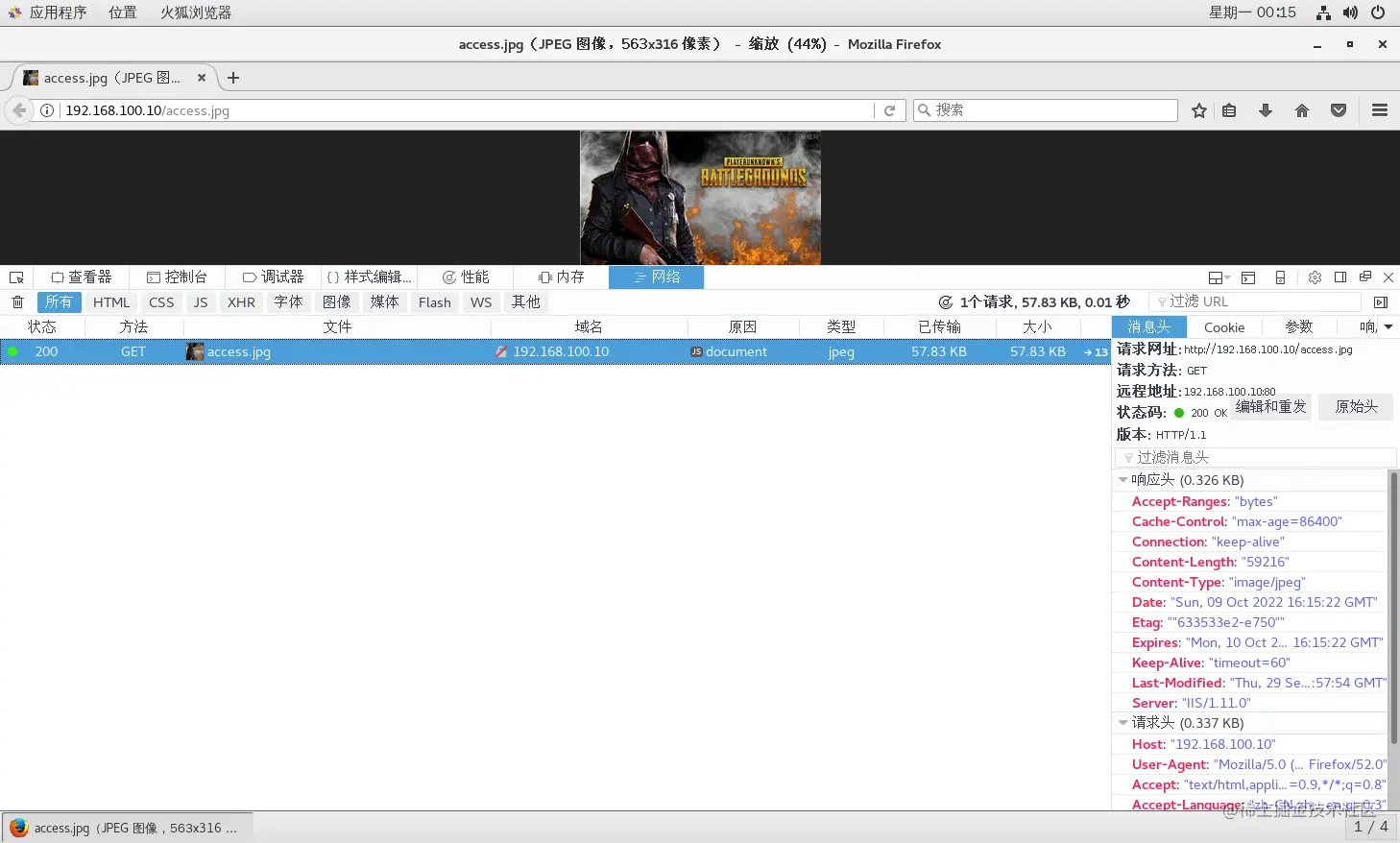Image resolution: width=1400 pixels, height=843 pixels.
Task: Toggle the CSS request filter
Action: [161, 302]
